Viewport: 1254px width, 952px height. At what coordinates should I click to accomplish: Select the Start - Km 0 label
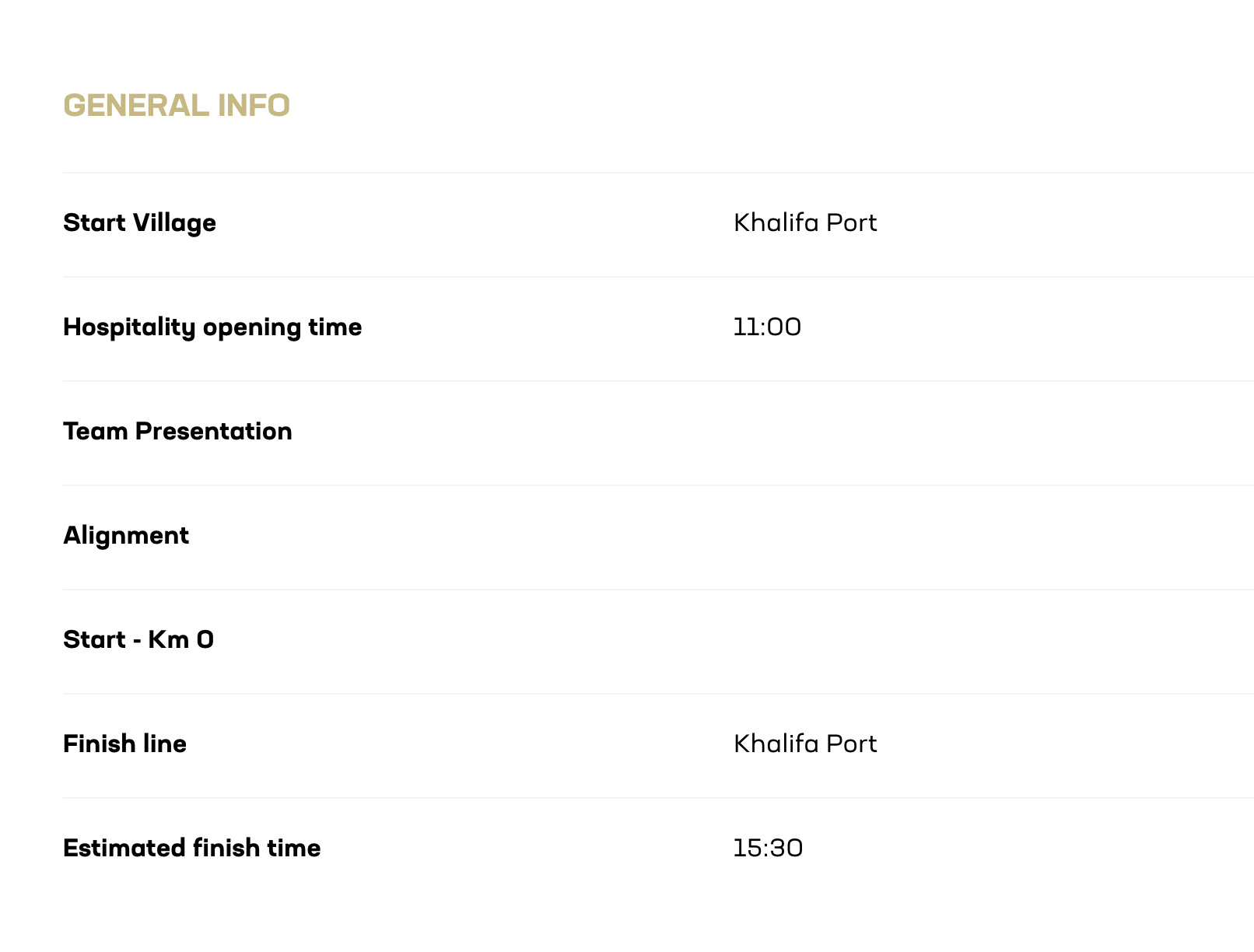pyautogui.click(x=138, y=640)
